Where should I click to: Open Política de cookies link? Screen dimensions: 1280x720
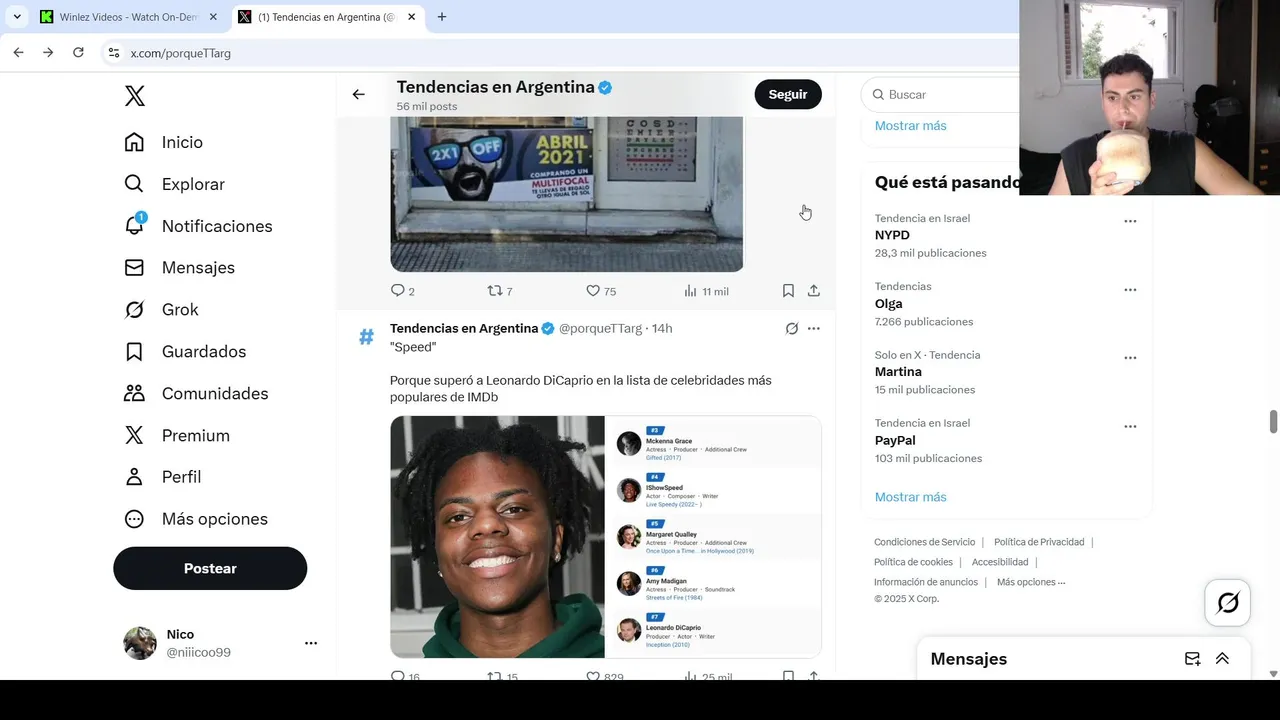click(x=913, y=562)
